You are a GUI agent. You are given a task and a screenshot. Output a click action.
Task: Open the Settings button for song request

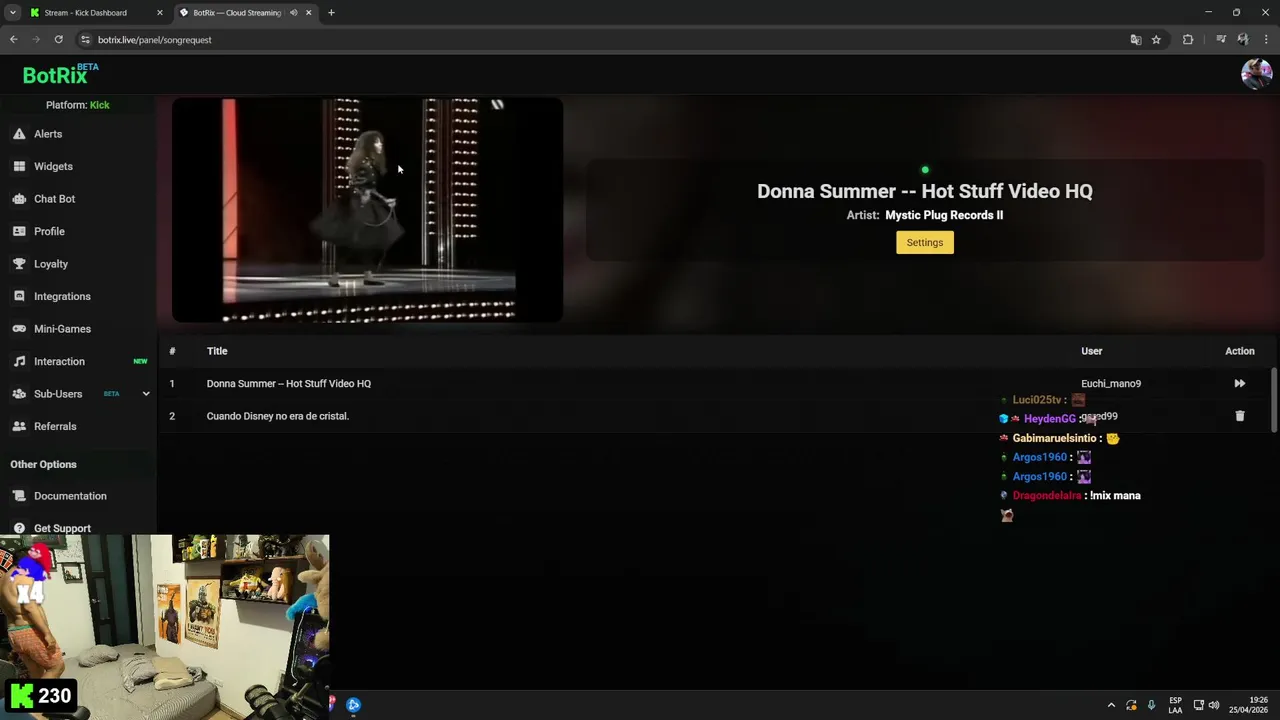(925, 242)
